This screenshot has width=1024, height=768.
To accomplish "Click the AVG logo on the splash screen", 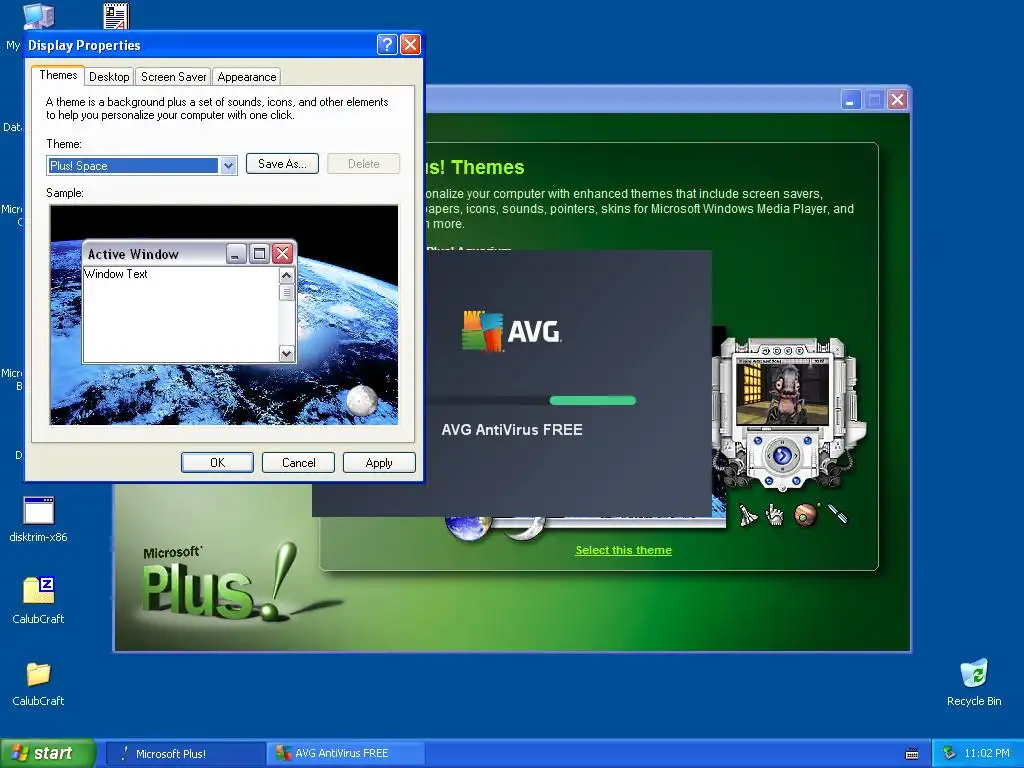I will click(x=511, y=332).
